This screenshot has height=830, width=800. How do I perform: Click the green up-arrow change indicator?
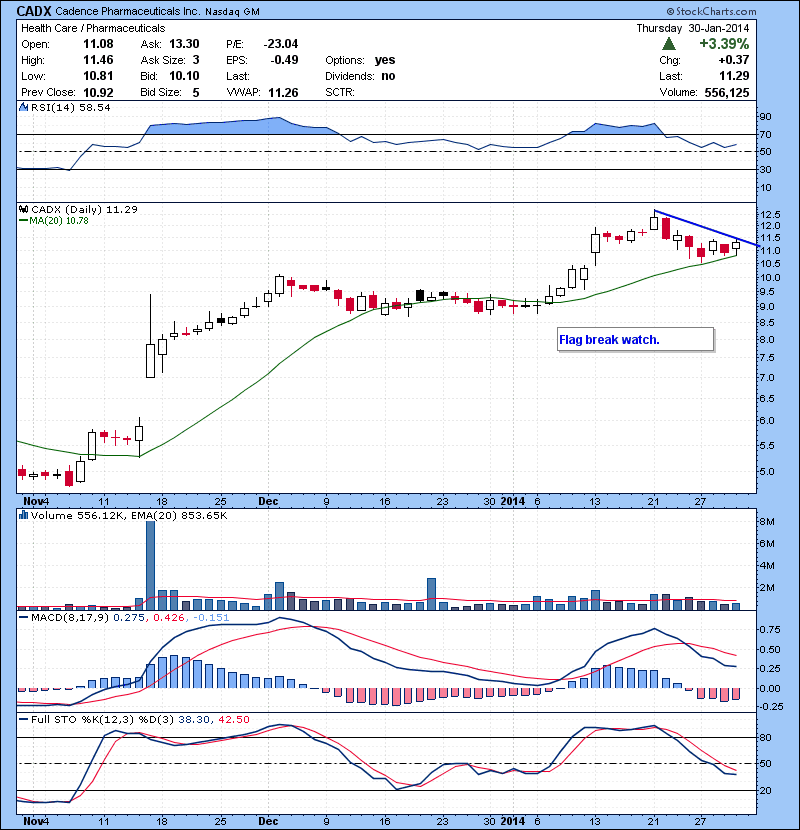point(669,44)
